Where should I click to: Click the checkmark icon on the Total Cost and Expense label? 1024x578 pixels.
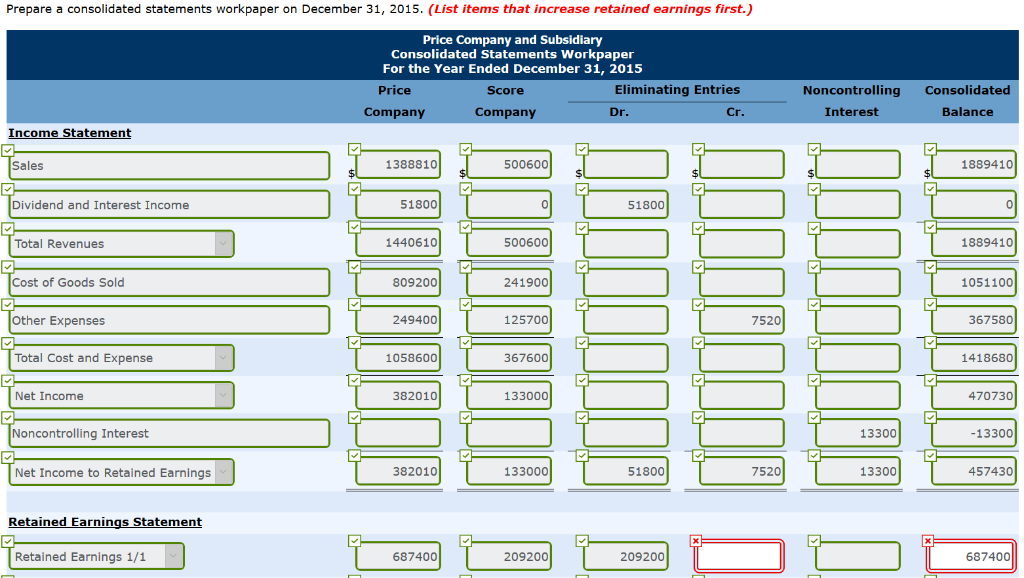click(9, 341)
